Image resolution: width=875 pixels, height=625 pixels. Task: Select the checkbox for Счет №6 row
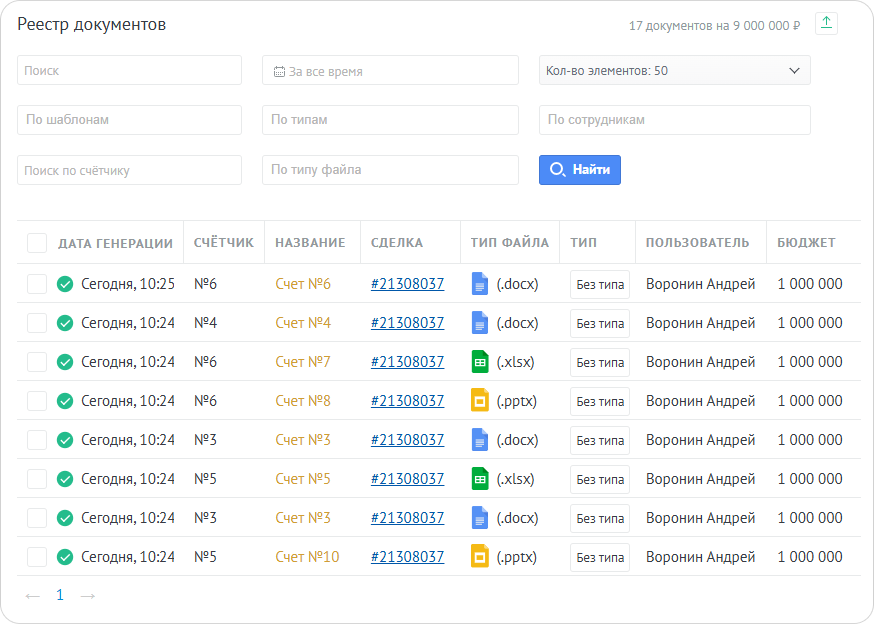[x=37, y=284]
